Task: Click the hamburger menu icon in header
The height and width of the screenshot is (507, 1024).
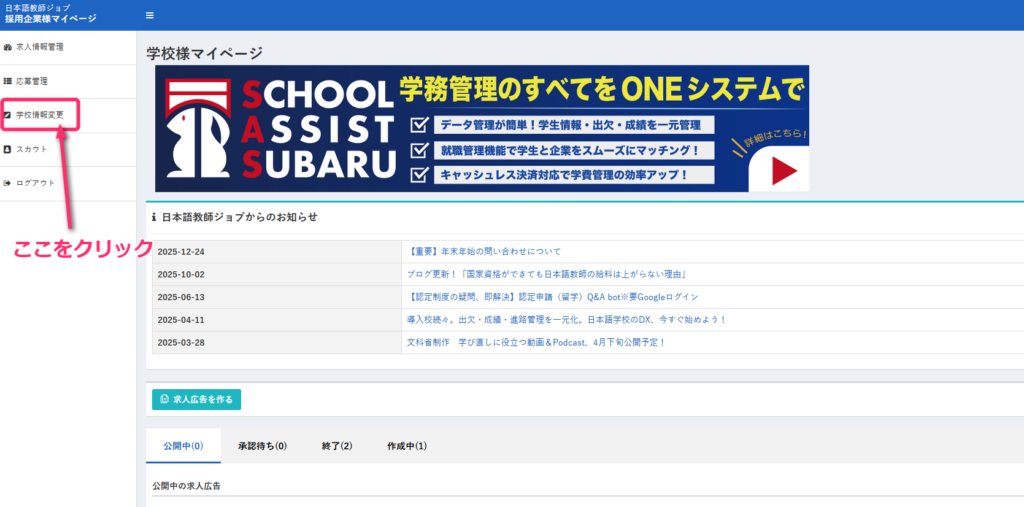Action: coord(150,15)
